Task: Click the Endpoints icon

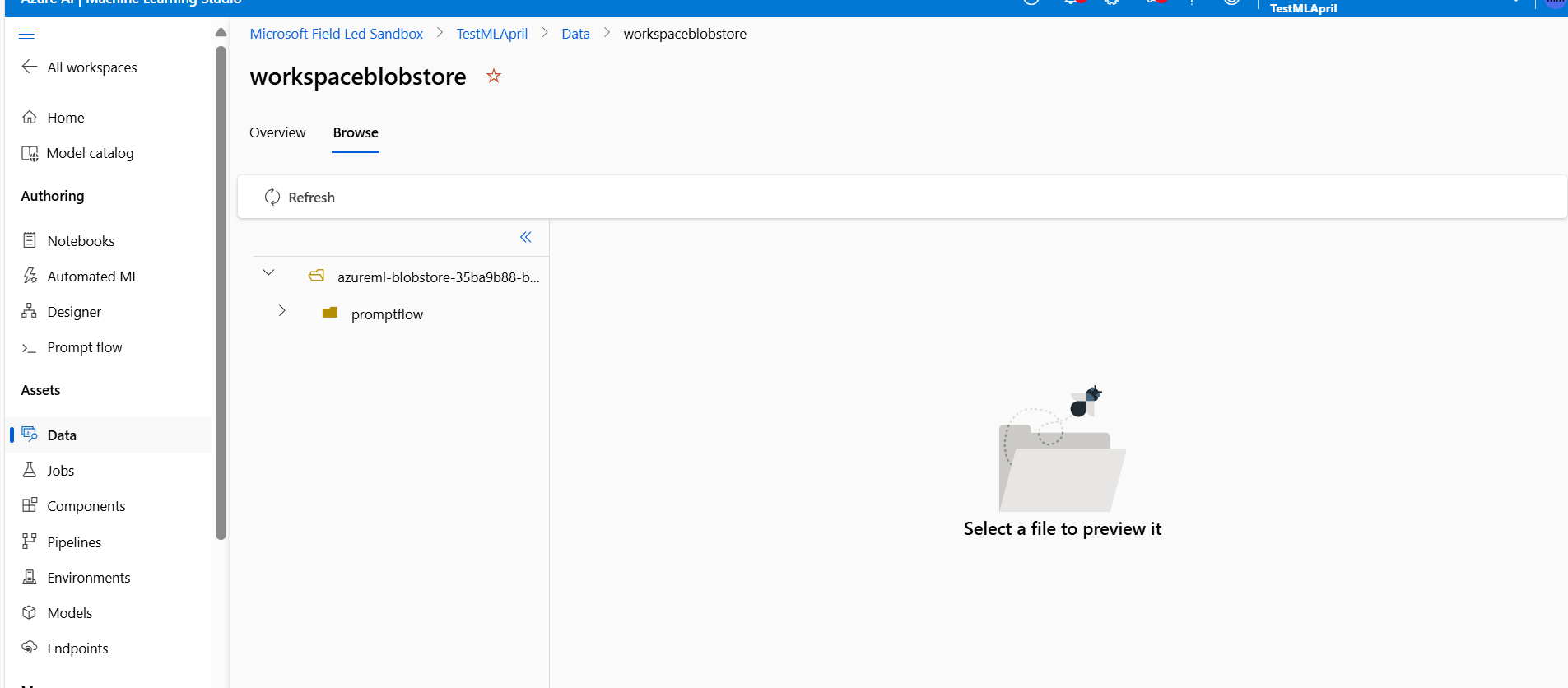Action: click(30, 648)
